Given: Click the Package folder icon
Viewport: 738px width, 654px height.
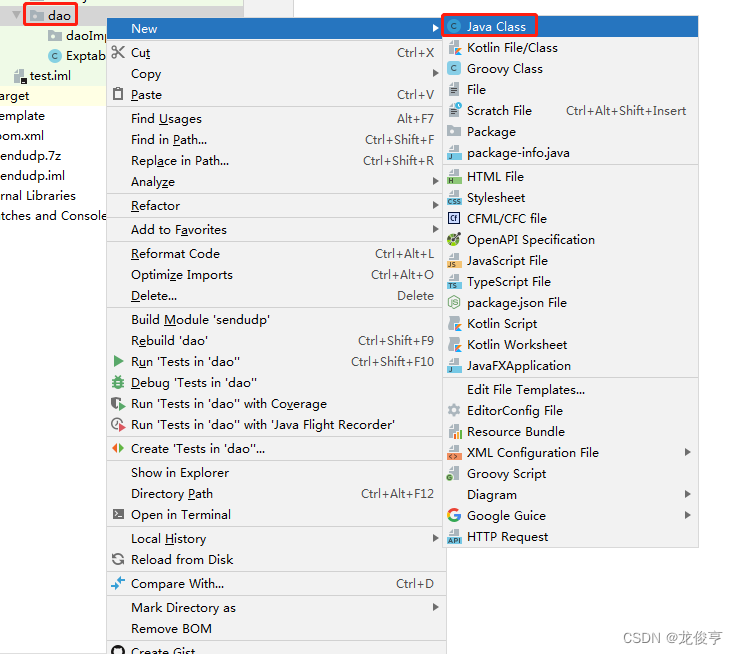Looking at the screenshot, I should point(454,131).
